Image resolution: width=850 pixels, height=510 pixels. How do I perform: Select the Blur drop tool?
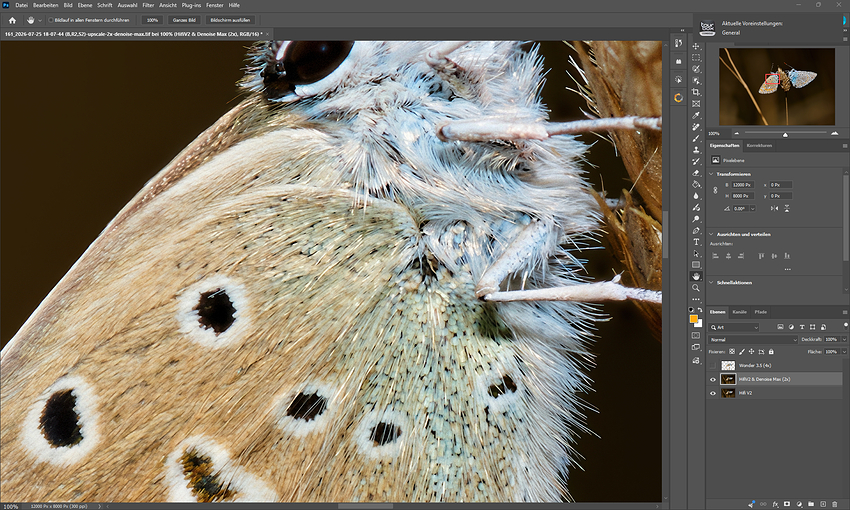(x=696, y=196)
